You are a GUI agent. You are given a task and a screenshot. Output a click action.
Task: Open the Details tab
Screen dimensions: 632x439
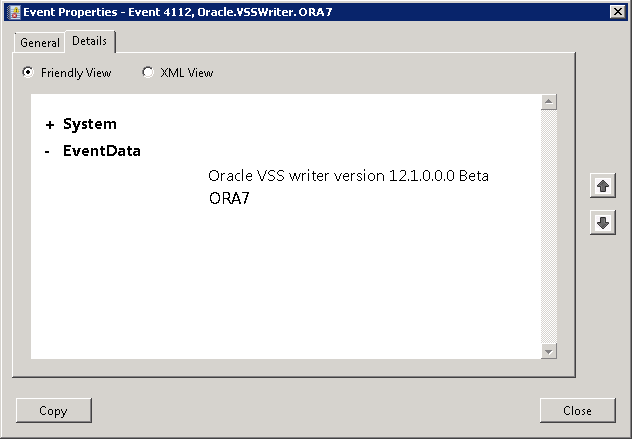90,42
